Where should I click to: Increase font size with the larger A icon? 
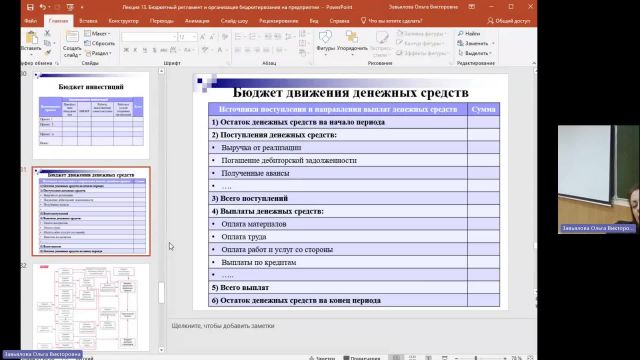tap(203, 37)
